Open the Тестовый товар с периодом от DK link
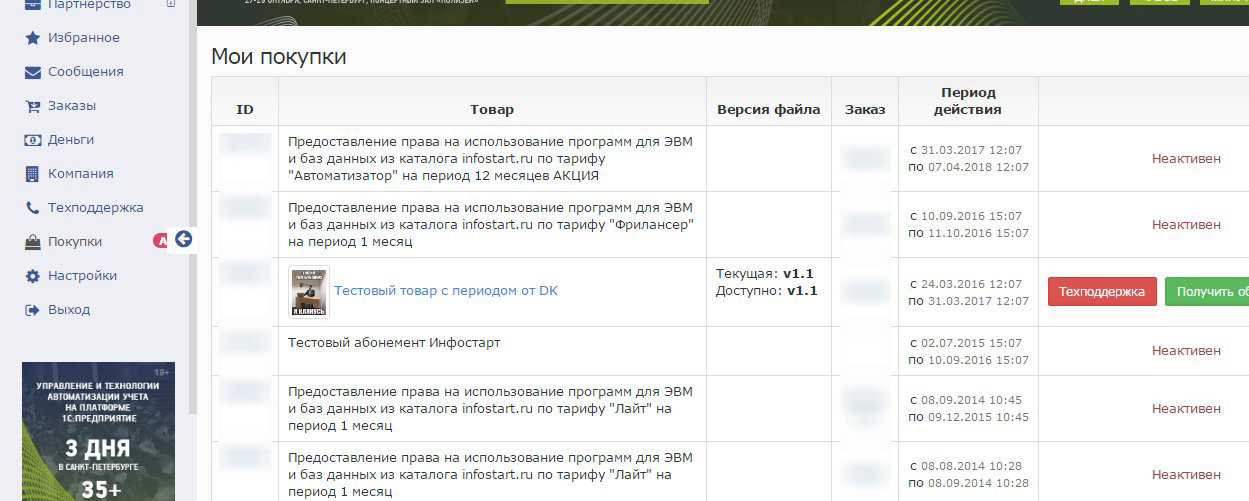Image resolution: width=1249 pixels, height=501 pixels. point(446,291)
